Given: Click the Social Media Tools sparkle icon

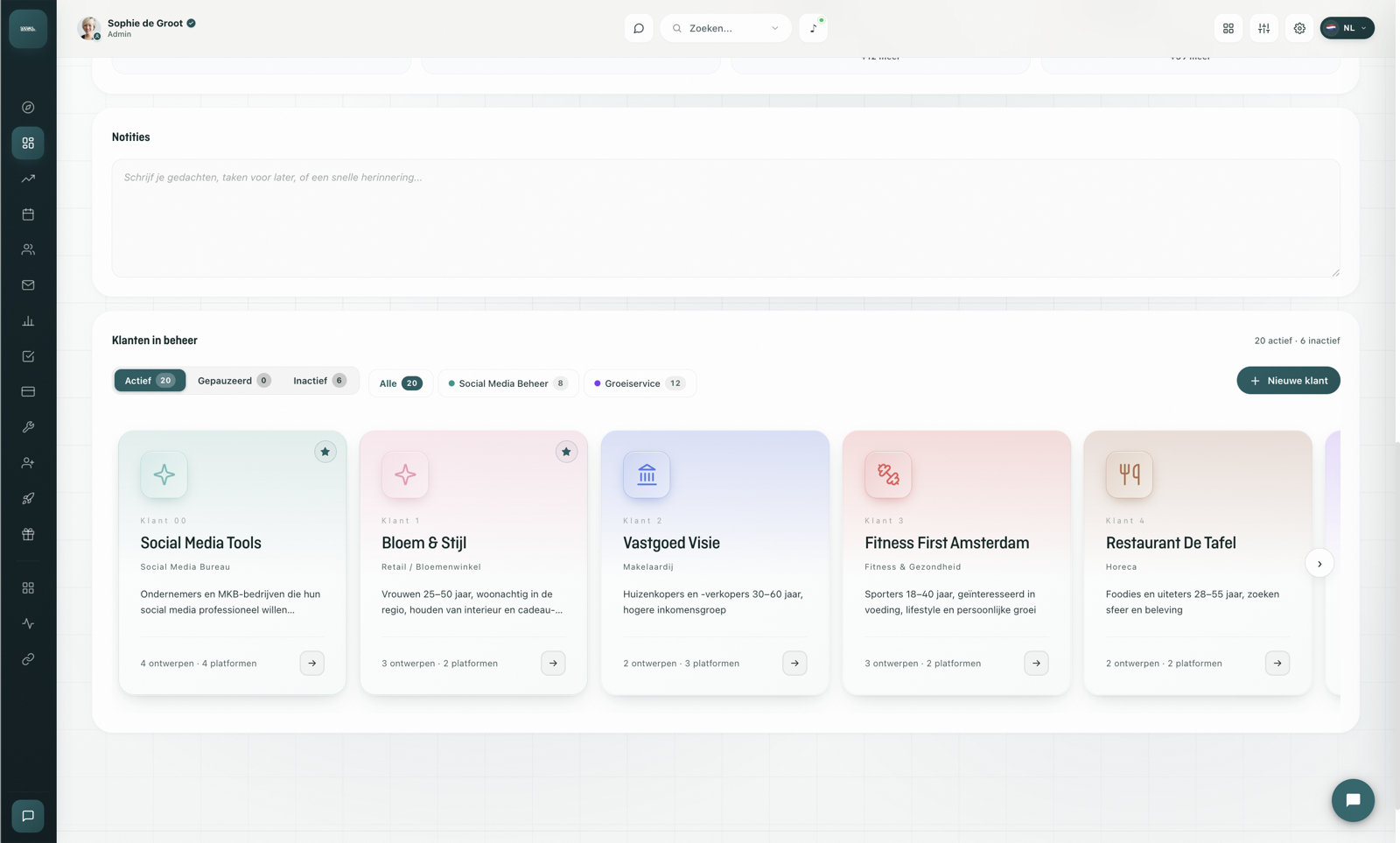Looking at the screenshot, I should click(x=164, y=474).
